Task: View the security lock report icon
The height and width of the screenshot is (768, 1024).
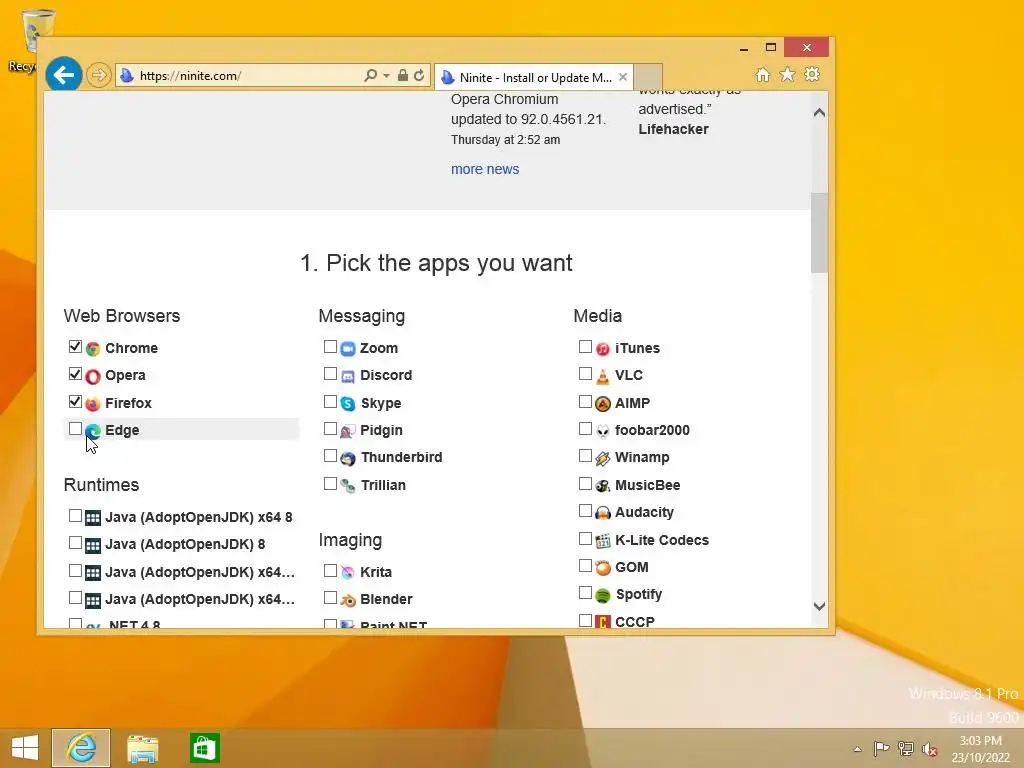Action: [403, 76]
